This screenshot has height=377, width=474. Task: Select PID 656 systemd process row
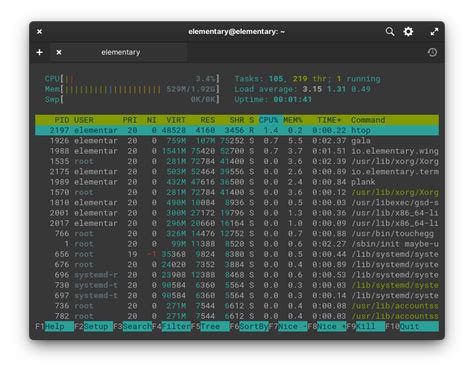pyautogui.click(x=237, y=254)
